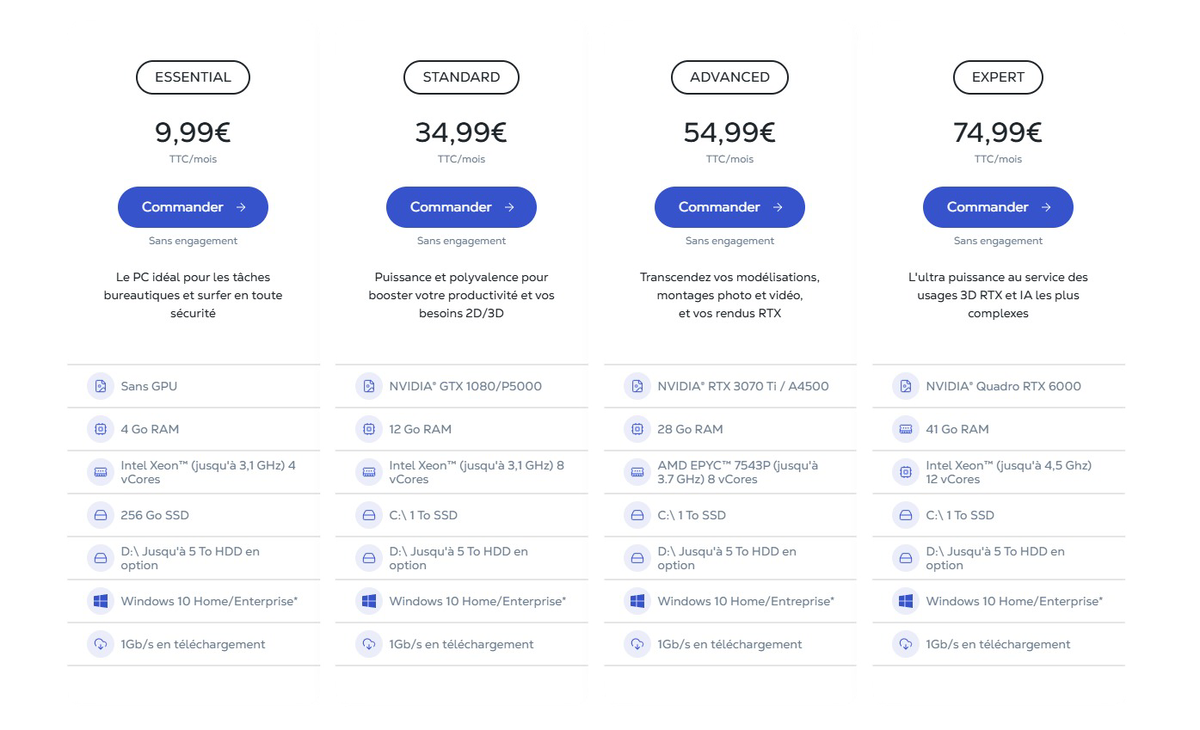Click the download cloud icon in the Standard plan
Screen dimensions: 1200x730
coord(369,644)
